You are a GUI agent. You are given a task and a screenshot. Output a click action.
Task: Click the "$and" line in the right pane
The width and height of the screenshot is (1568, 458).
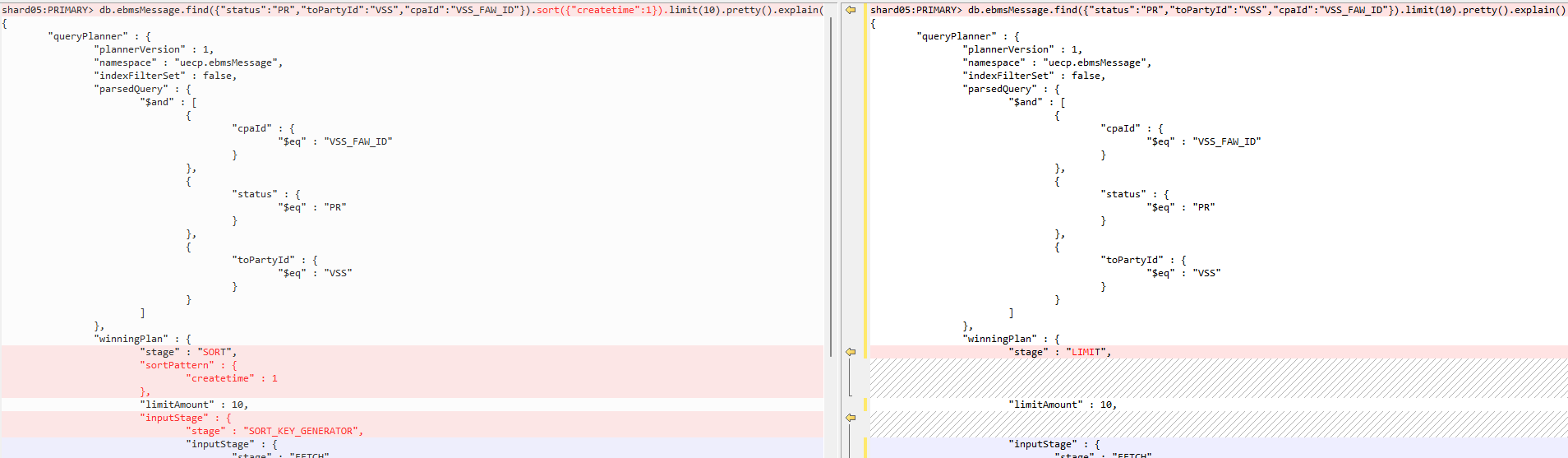[x=1037, y=102]
